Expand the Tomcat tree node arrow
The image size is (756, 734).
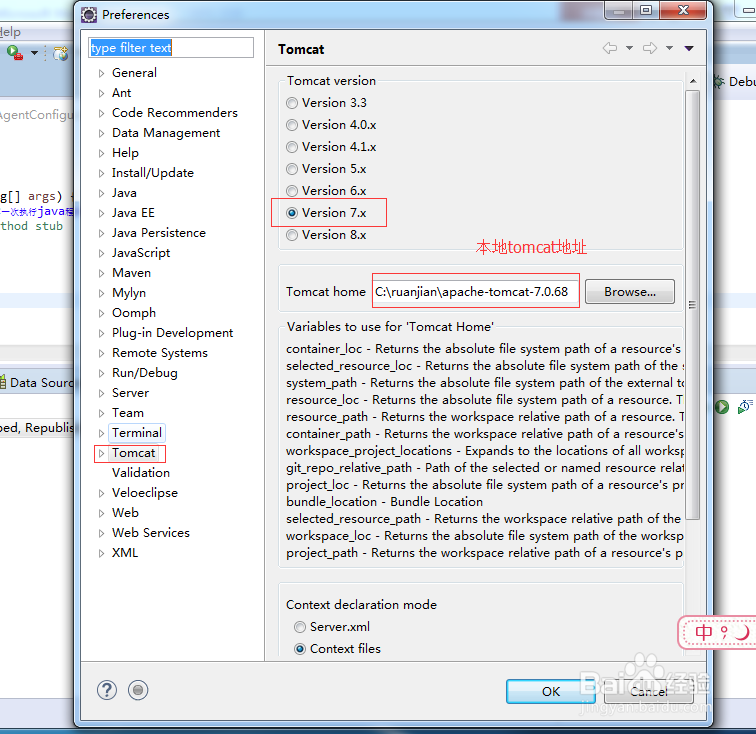101,453
